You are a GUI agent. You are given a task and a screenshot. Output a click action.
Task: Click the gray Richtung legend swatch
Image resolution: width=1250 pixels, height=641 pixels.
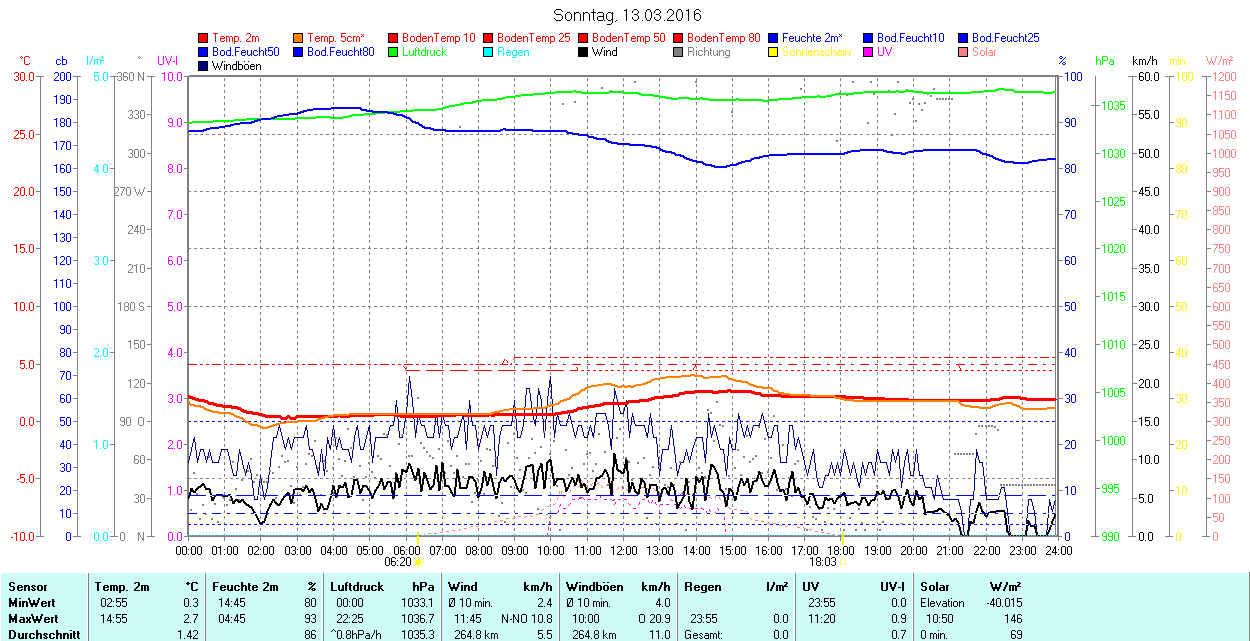679,52
